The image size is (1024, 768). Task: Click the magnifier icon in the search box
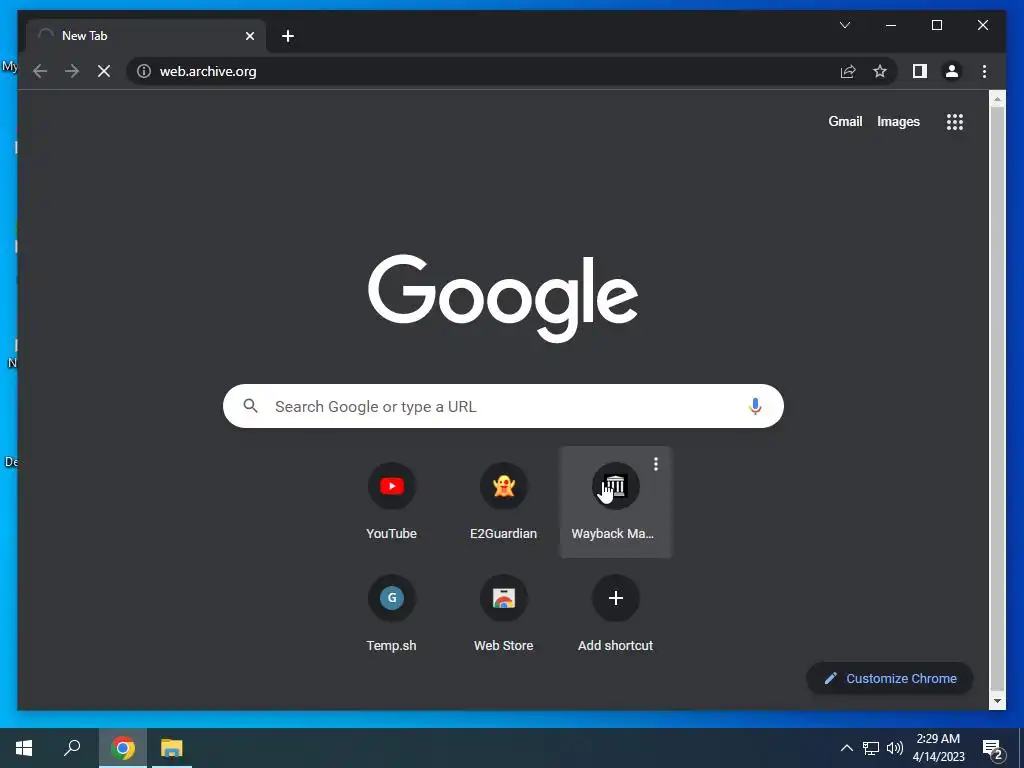(251, 406)
